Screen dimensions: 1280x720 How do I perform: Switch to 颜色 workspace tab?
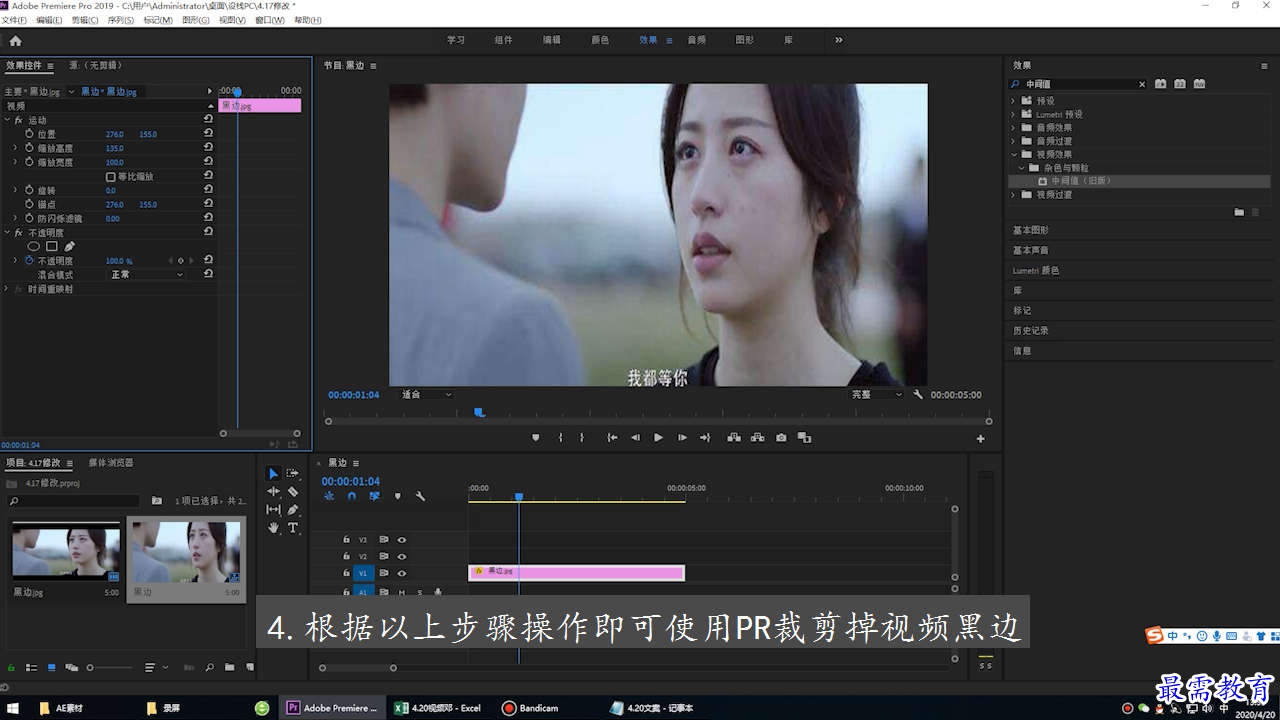point(600,40)
